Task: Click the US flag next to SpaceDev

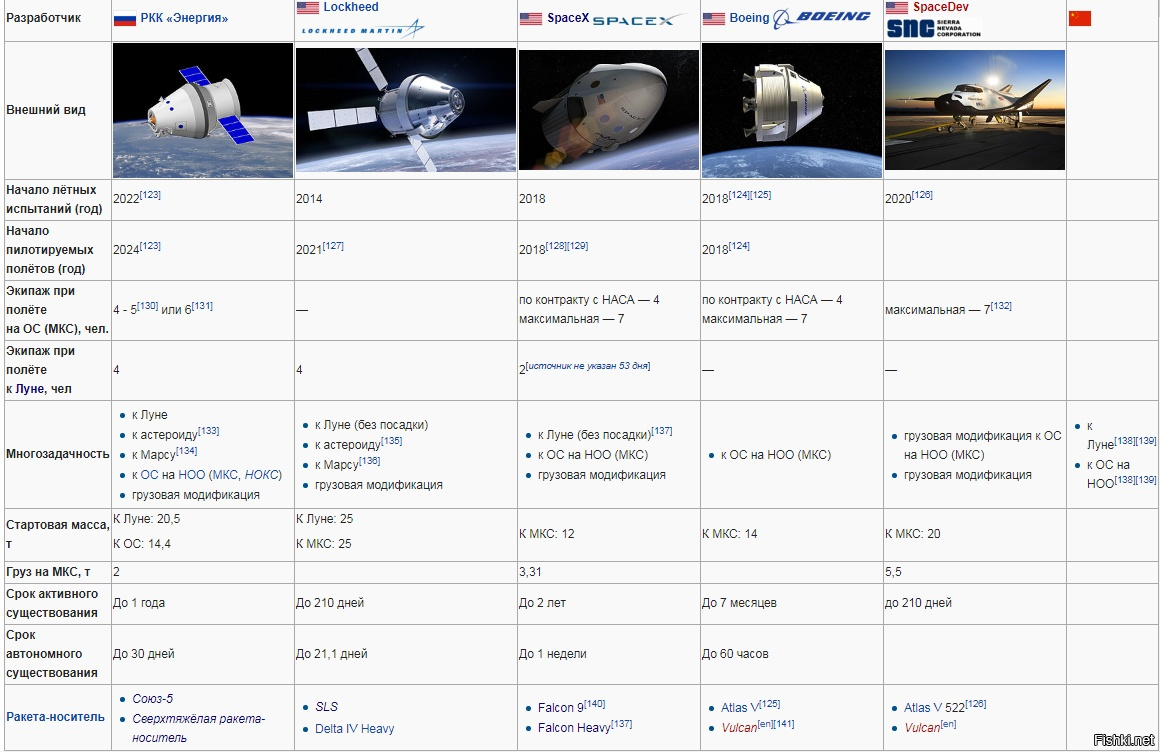Action: [x=897, y=7]
